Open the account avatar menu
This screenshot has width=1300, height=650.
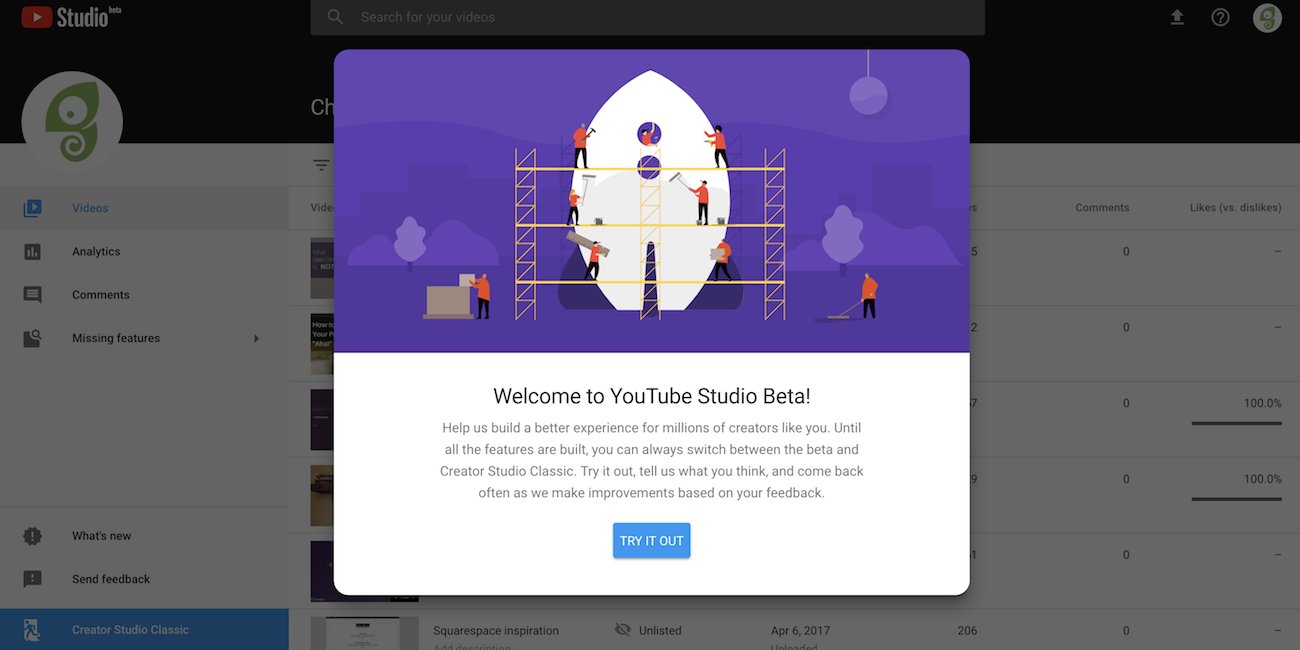[1267, 17]
